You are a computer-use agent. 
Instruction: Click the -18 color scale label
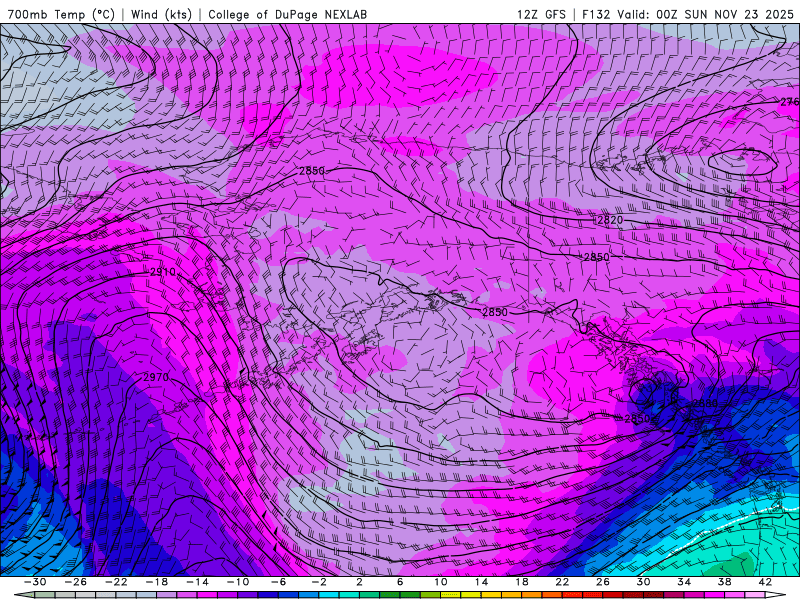click(157, 582)
